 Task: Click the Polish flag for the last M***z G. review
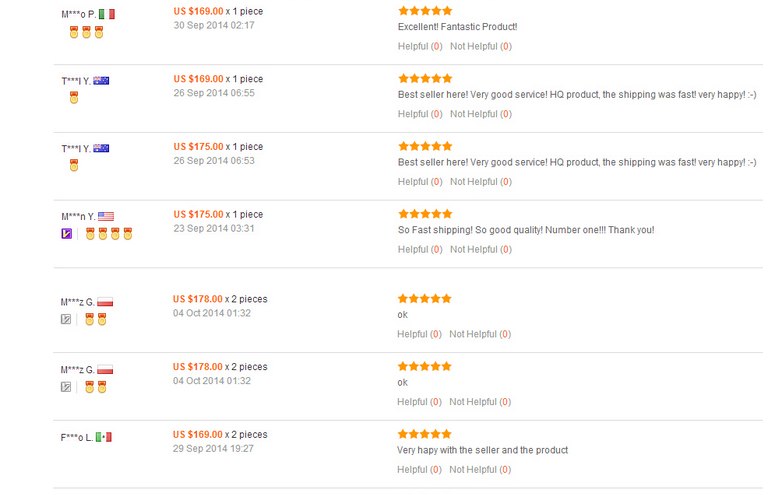105,369
